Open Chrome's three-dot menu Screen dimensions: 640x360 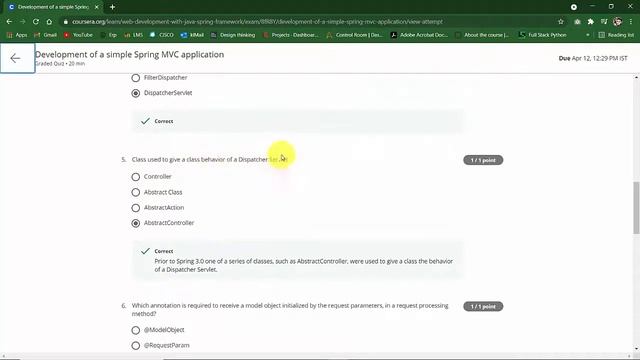[x=631, y=22]
